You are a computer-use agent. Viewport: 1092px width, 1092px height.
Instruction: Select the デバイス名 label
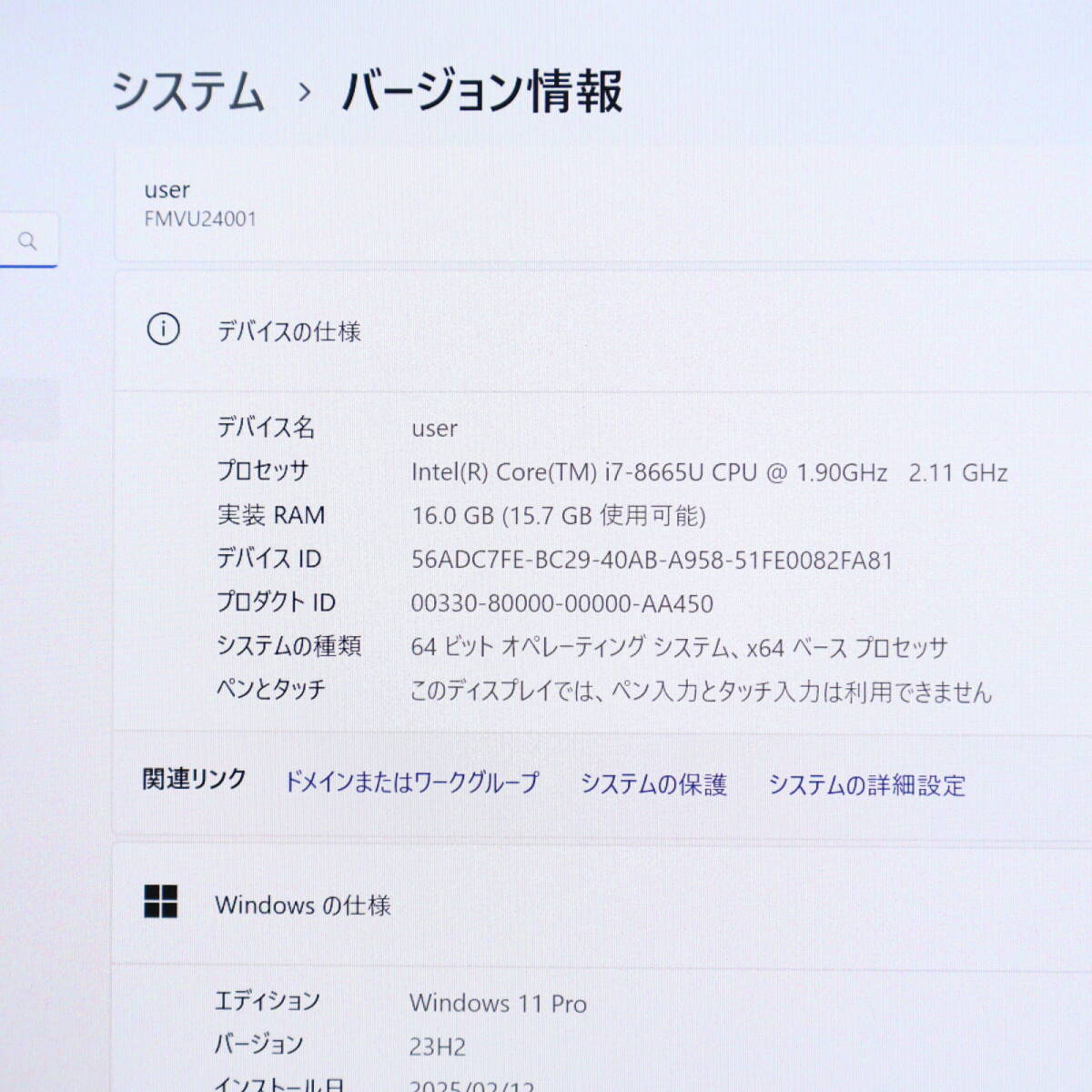point(266,427)
